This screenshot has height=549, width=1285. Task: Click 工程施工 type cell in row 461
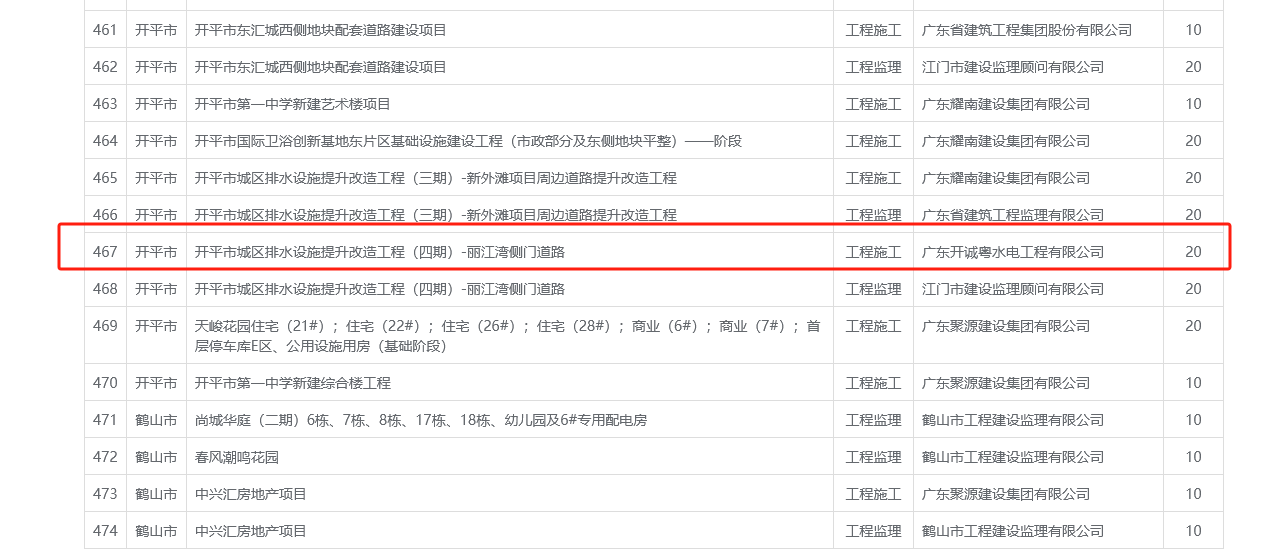[873, 30]
